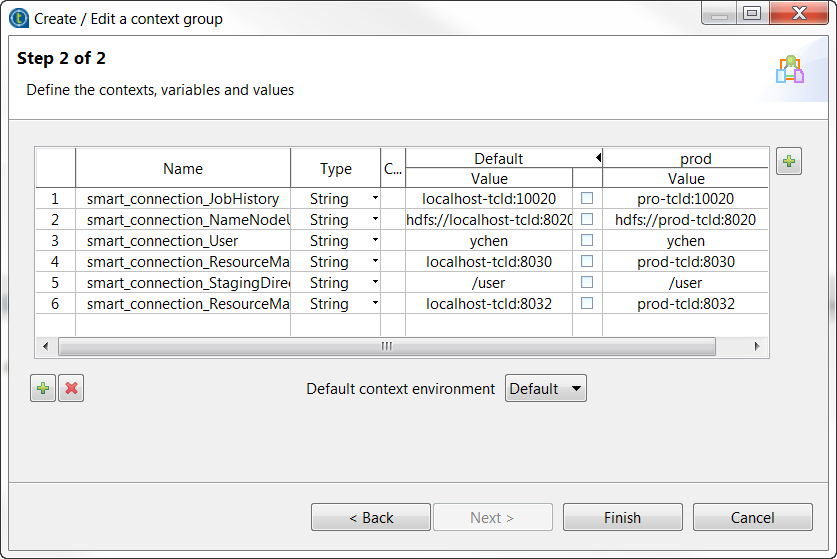Toggle checkbox for smart_connection_JobHistory row
The image size is (837, 559).
click(587, 199)
